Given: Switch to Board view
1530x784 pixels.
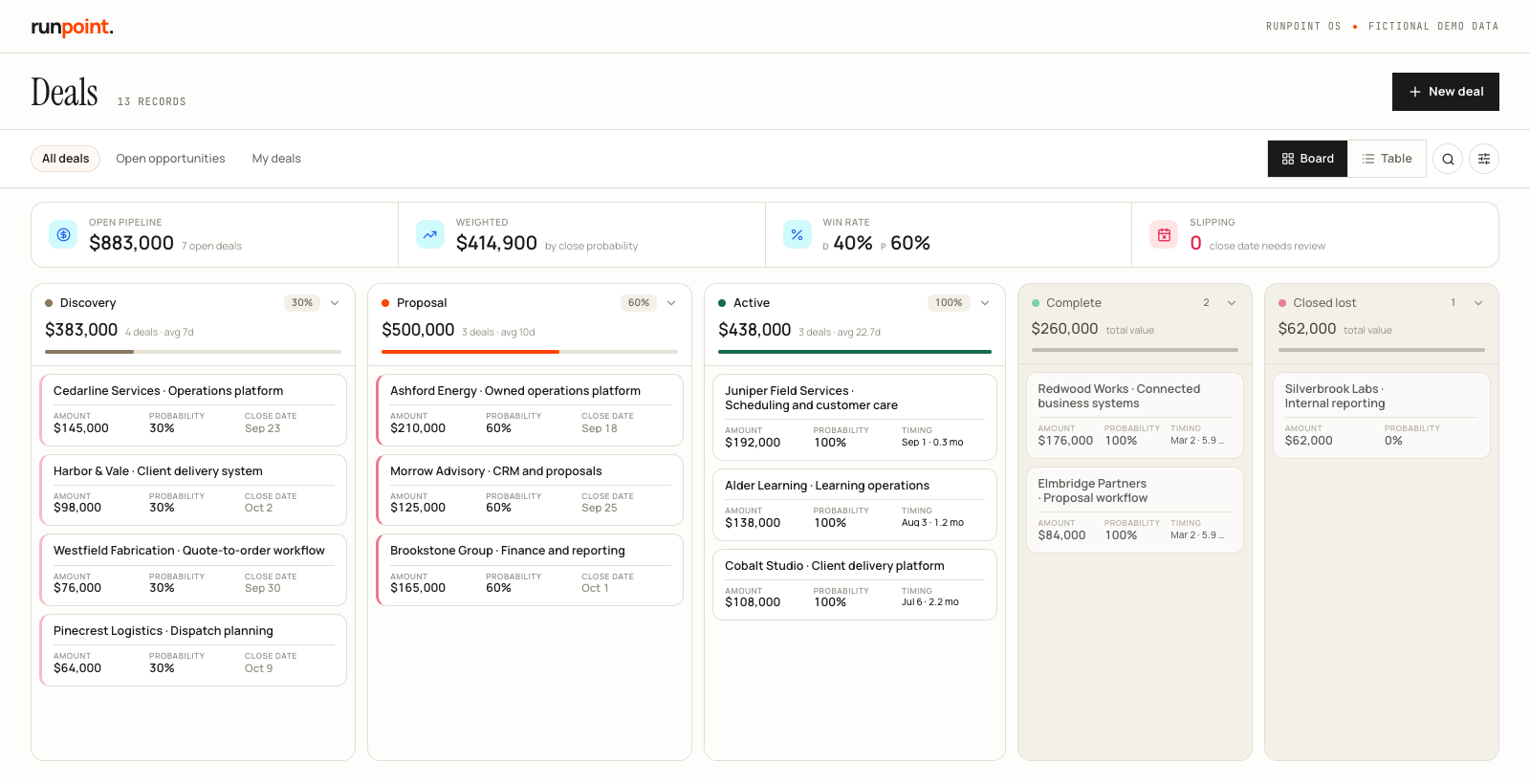Looking at the screenshot, I should pos(1307,159).
